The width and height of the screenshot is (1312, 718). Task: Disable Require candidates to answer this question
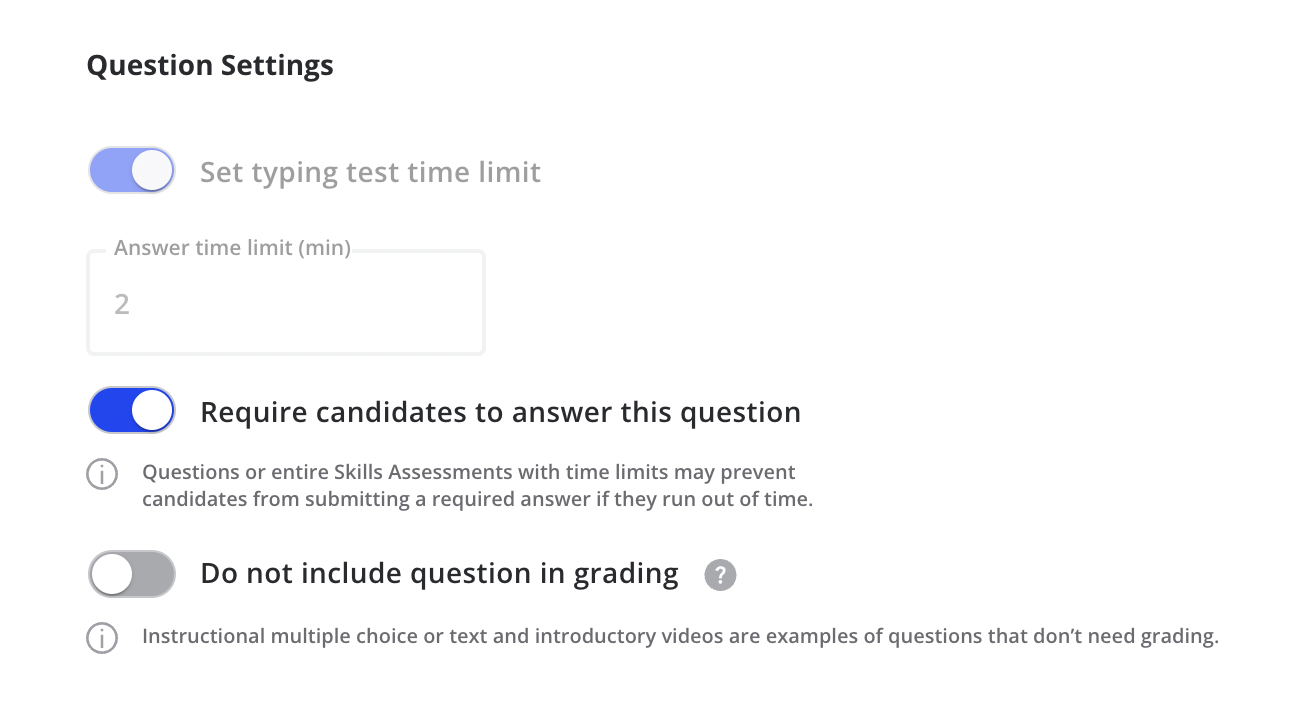132,411
